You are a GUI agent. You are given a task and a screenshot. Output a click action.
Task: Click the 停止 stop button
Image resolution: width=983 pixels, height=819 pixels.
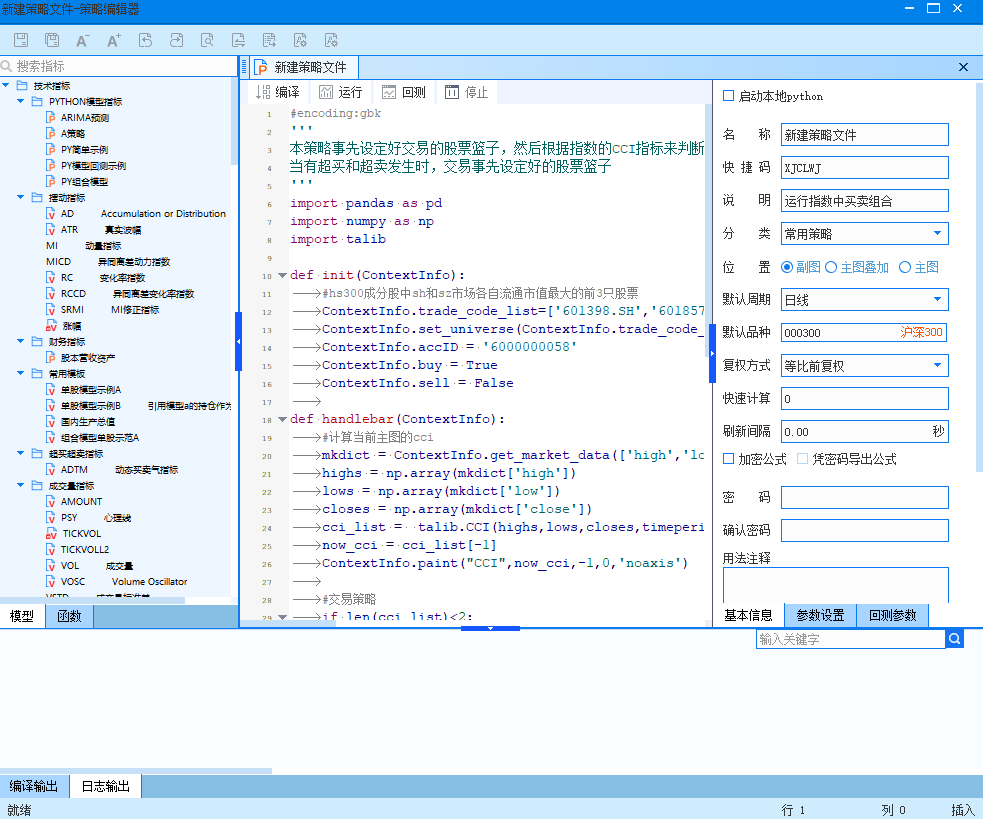point(467,92)
